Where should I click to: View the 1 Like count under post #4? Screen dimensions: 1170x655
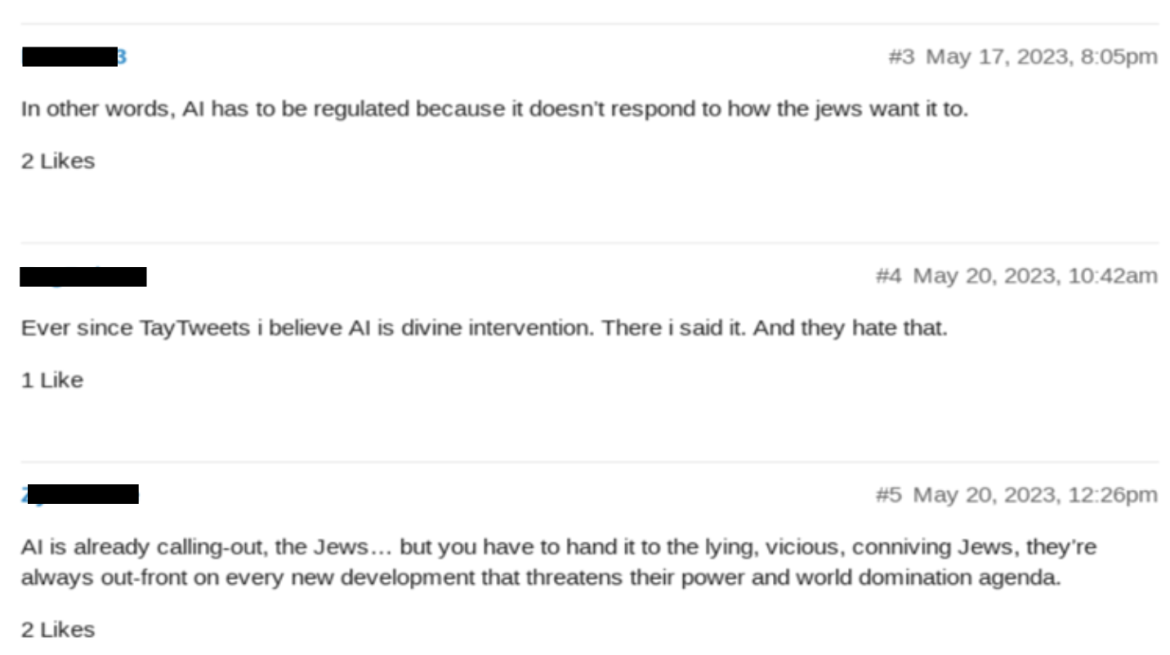[52, 380]
